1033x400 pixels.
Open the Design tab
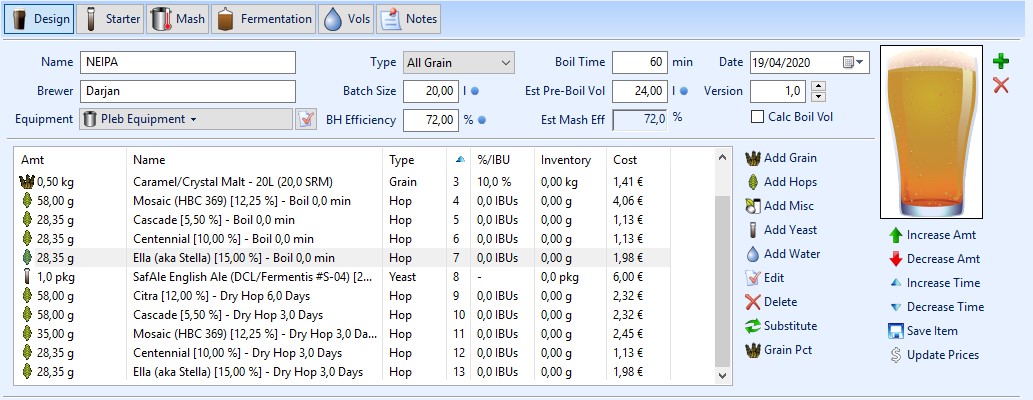click(x=39, y=19)
